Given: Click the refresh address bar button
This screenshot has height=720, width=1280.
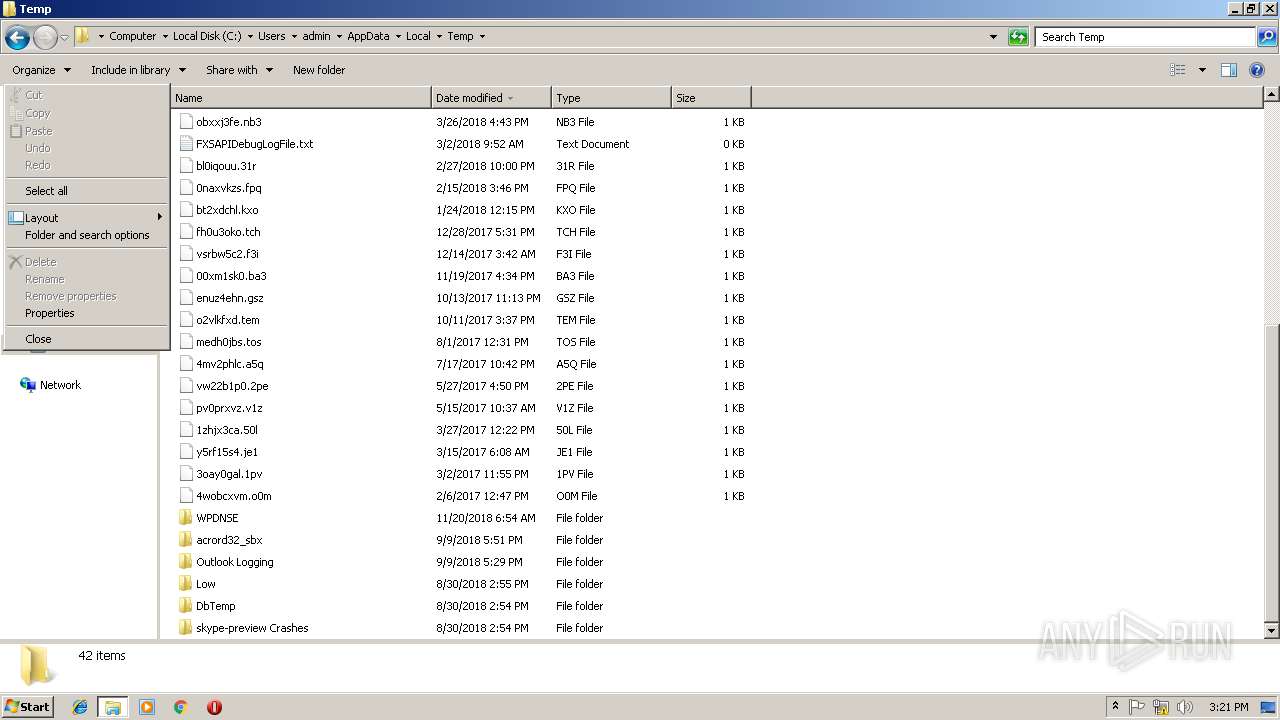Looking at the screenshot, I should coord(1018,37).
